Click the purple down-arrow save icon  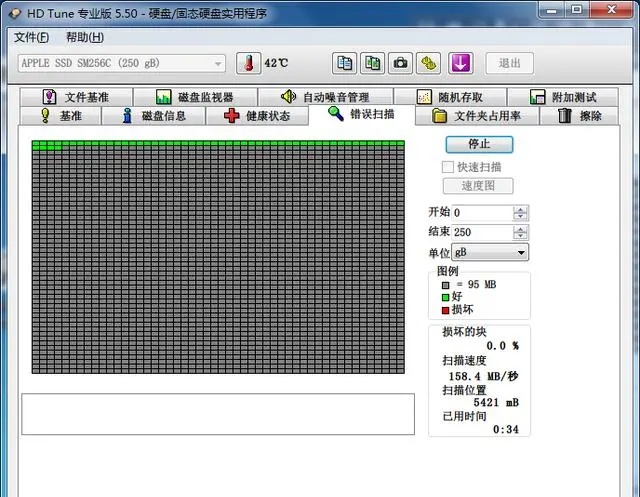pyautogui.click(x=460, y=63)
